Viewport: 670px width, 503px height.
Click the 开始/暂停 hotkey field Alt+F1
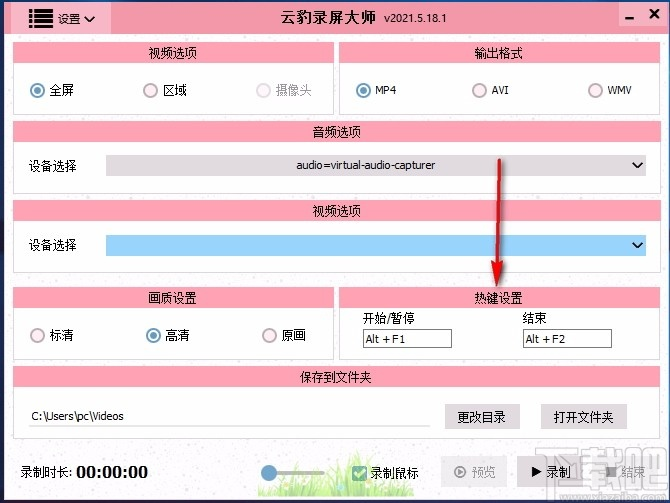(407, 338)
